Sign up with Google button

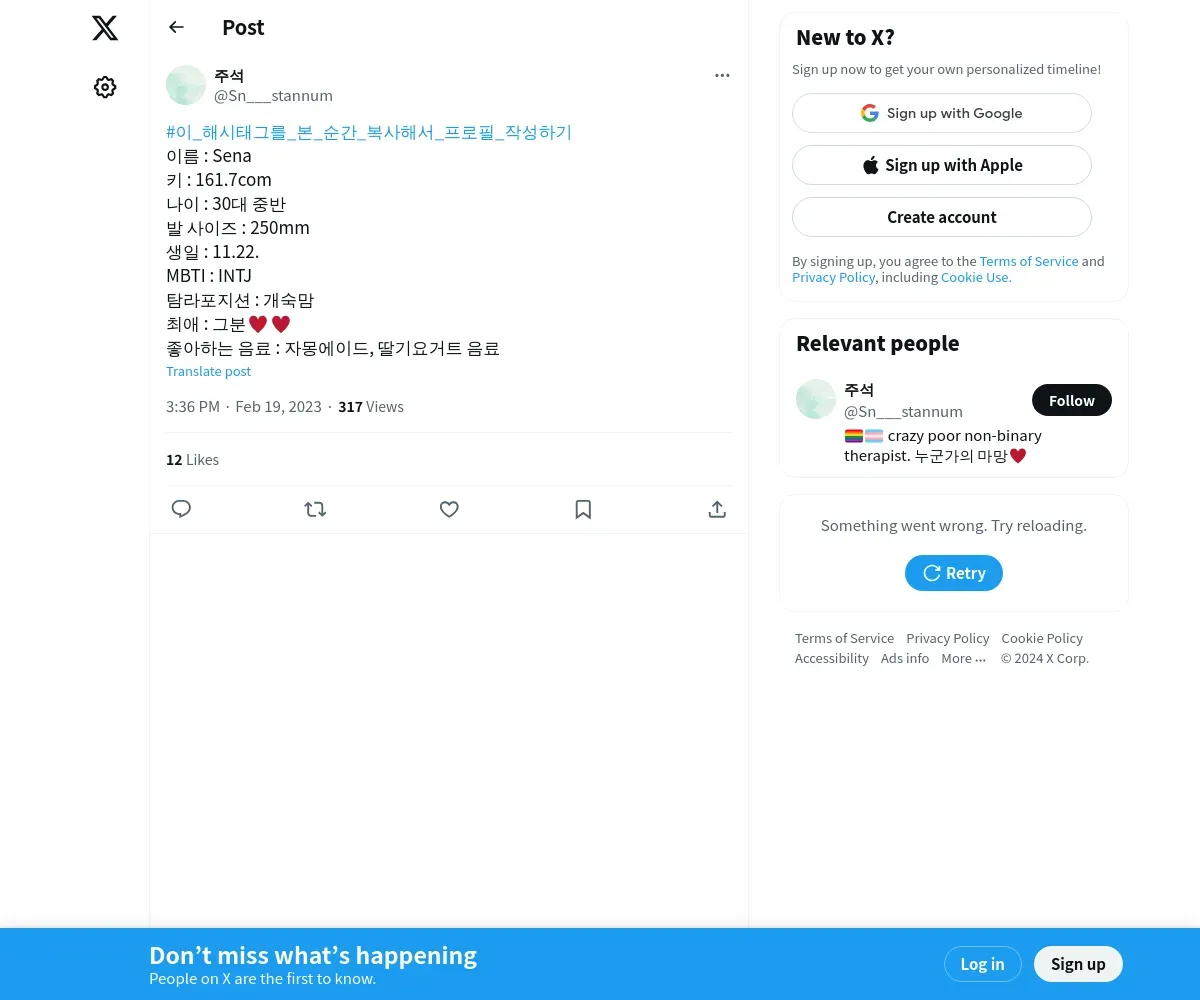tap(942, 113)
